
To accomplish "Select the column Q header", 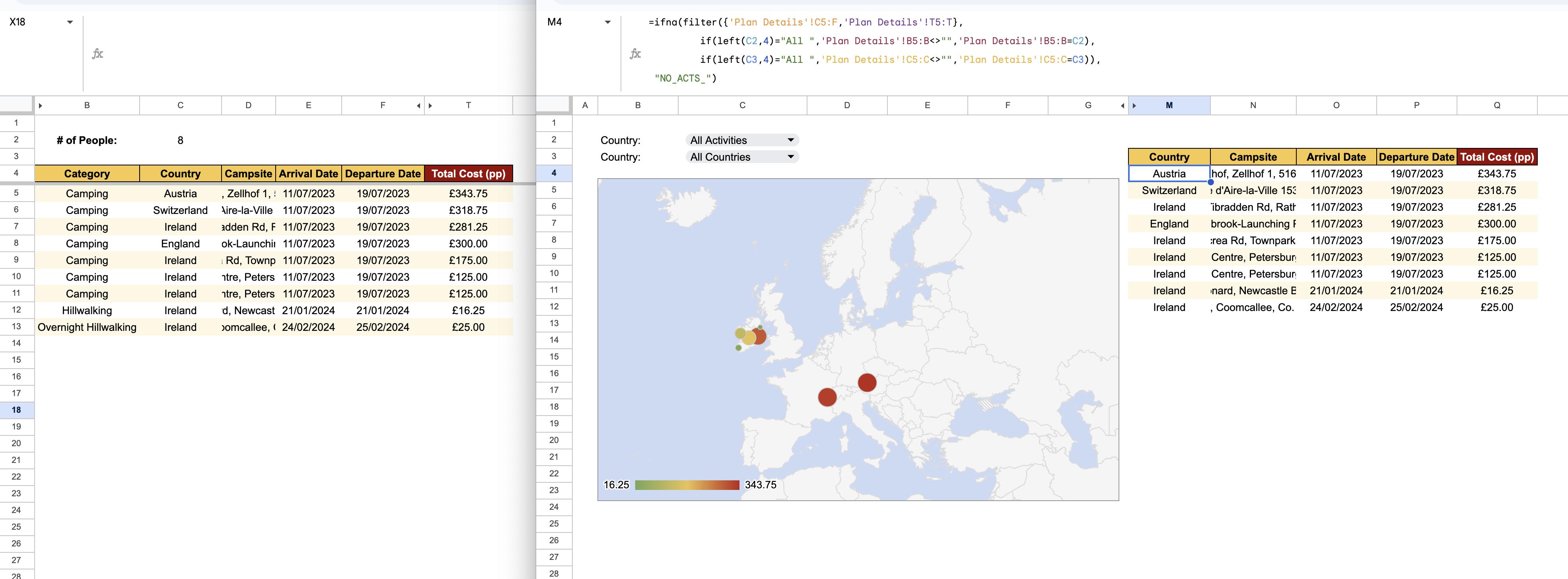I will coord(1496,105).
